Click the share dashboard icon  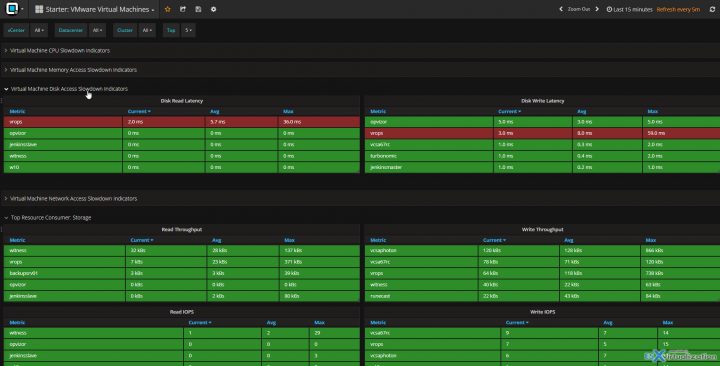tap(183, 9)
